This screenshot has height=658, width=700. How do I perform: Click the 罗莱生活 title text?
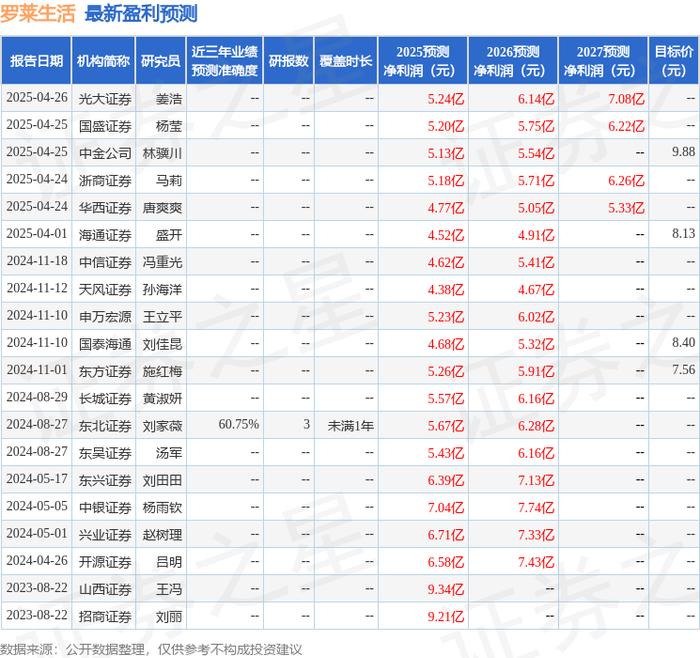[38, 13]
